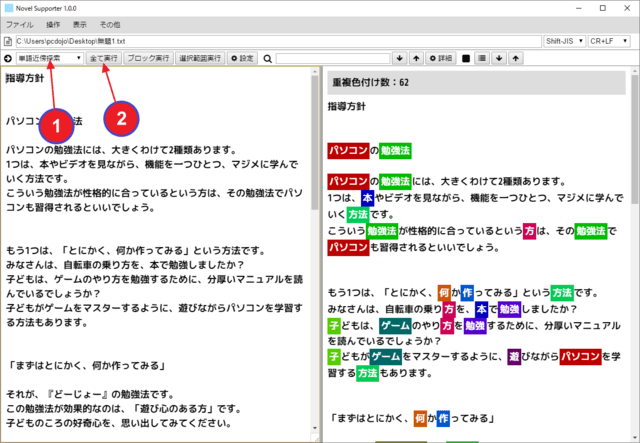This screenshot has width=640, height=443.
Task: Click the list view icon button
Action: [x=482, y=59]
